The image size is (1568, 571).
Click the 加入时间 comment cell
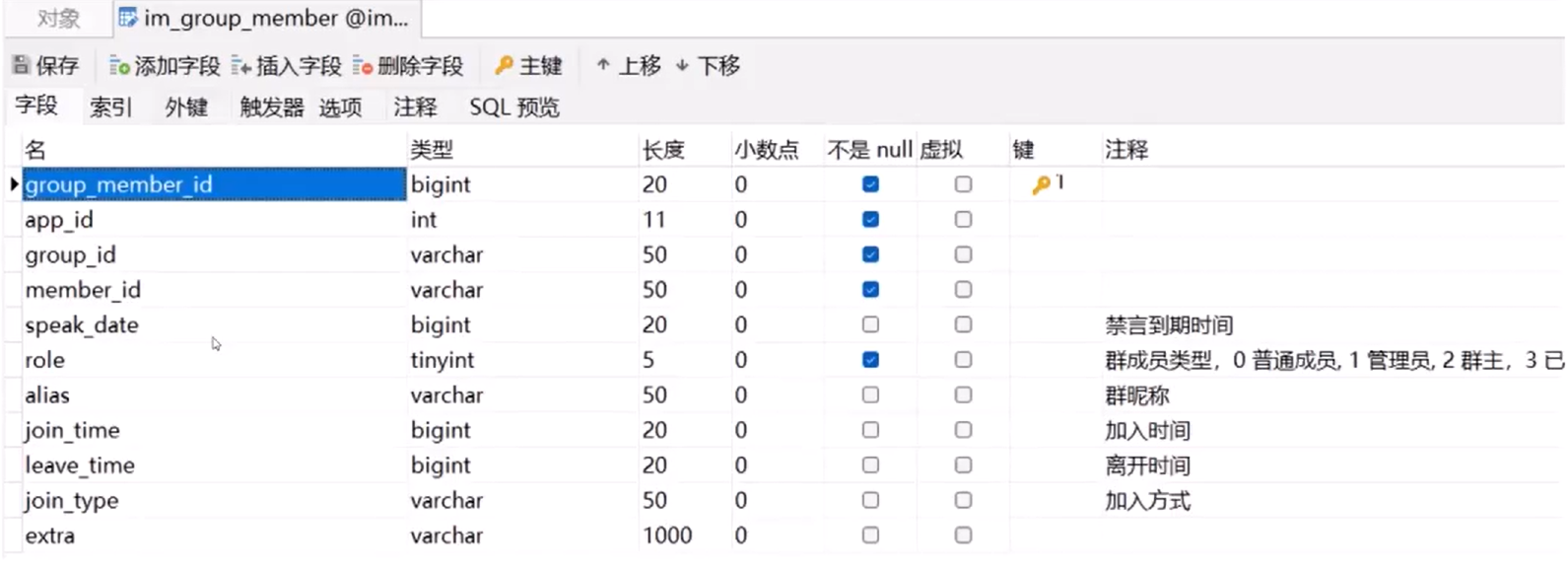(1332, 431)
